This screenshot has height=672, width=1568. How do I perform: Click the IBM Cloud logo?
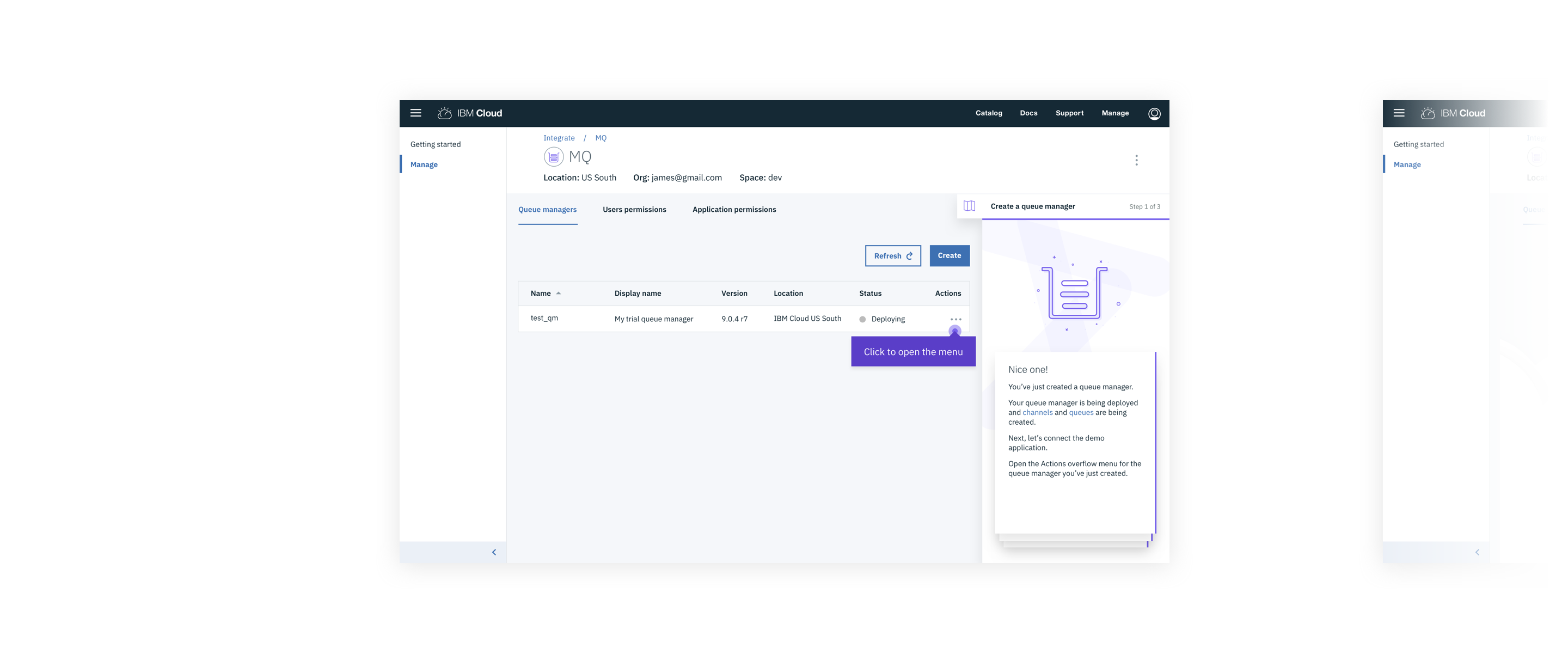(470, 113)
